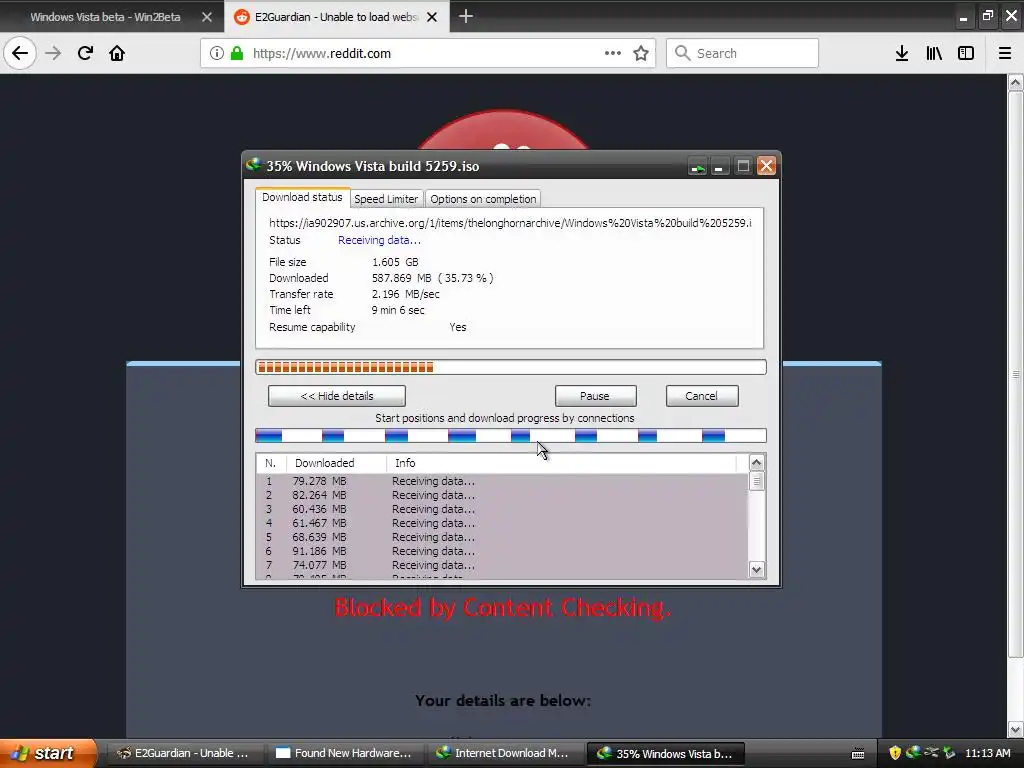The image size is (1024, 768).
Task: Open the Windows Start menu
Action: pyautogui.click(x=48, y=753)
